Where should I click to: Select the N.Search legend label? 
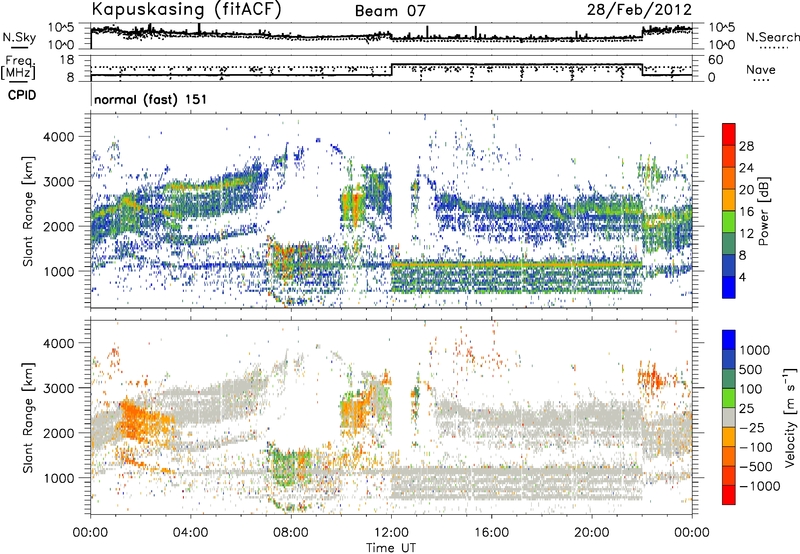point(772,37)
